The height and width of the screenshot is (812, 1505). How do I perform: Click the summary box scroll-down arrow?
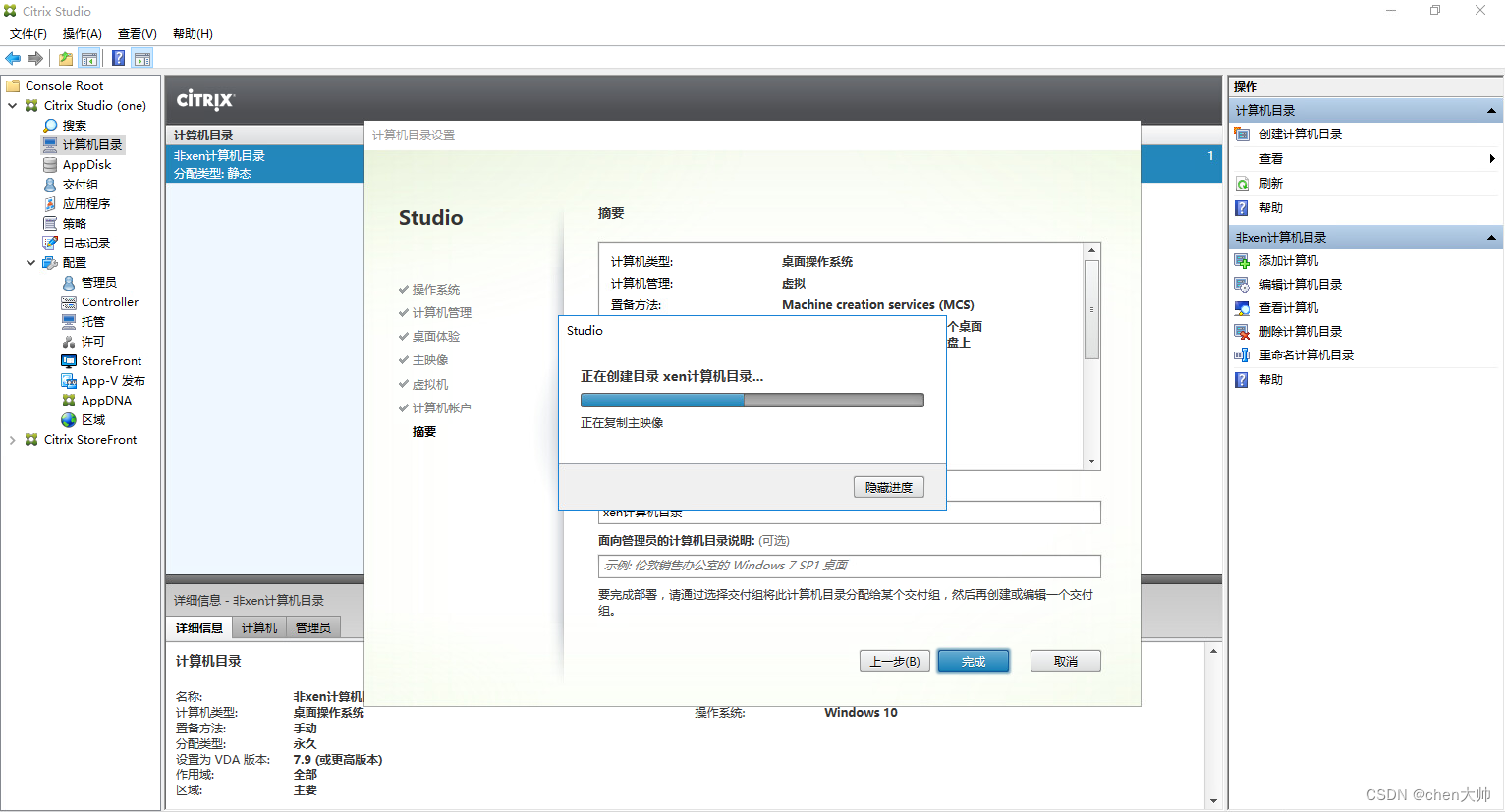tap(1091, 461)
